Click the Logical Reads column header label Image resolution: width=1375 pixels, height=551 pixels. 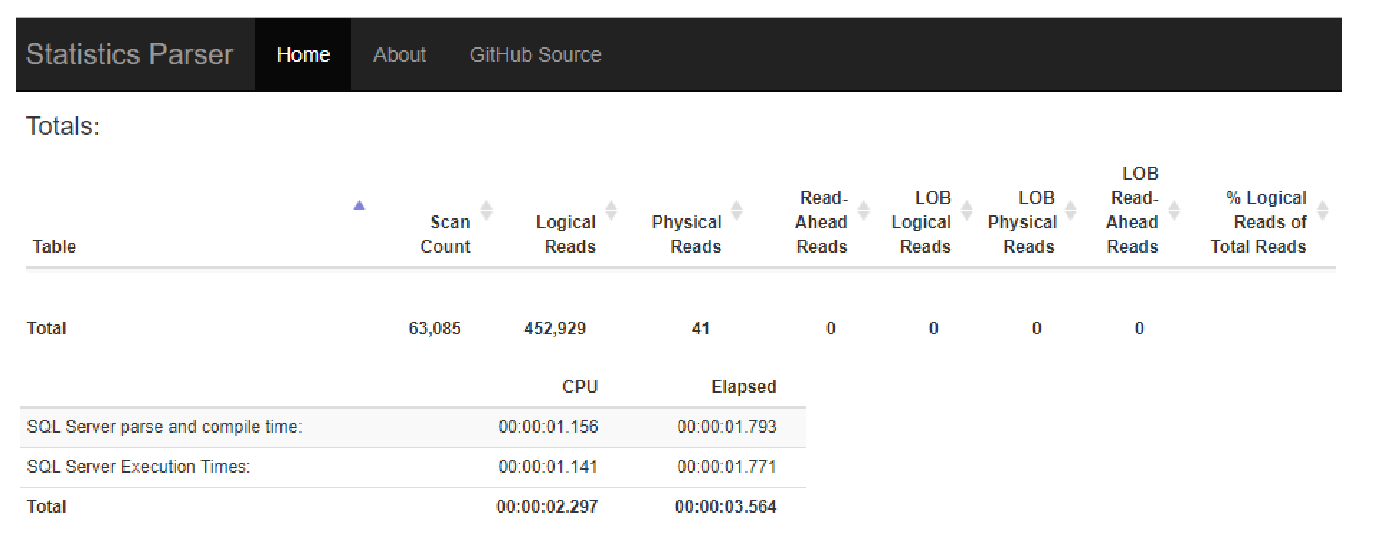point(566,235)
